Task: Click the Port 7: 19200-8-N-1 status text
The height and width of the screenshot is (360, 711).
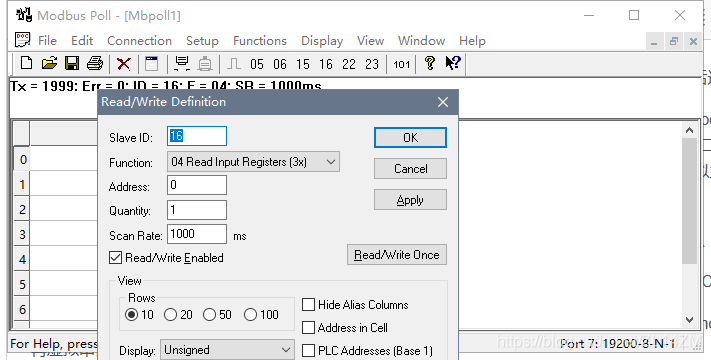Action: [618, 344]
